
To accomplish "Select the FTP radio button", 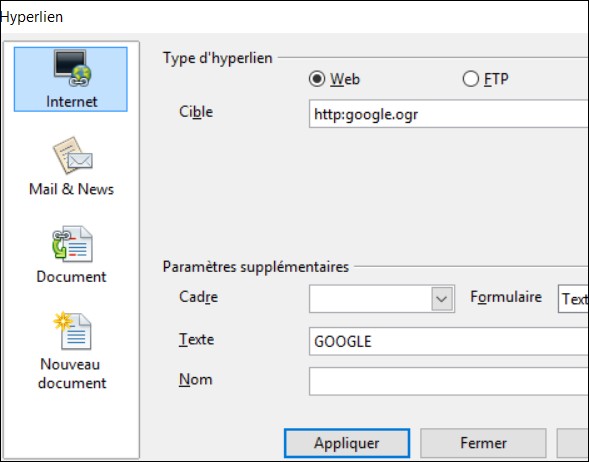I will [x=471, y=79].
